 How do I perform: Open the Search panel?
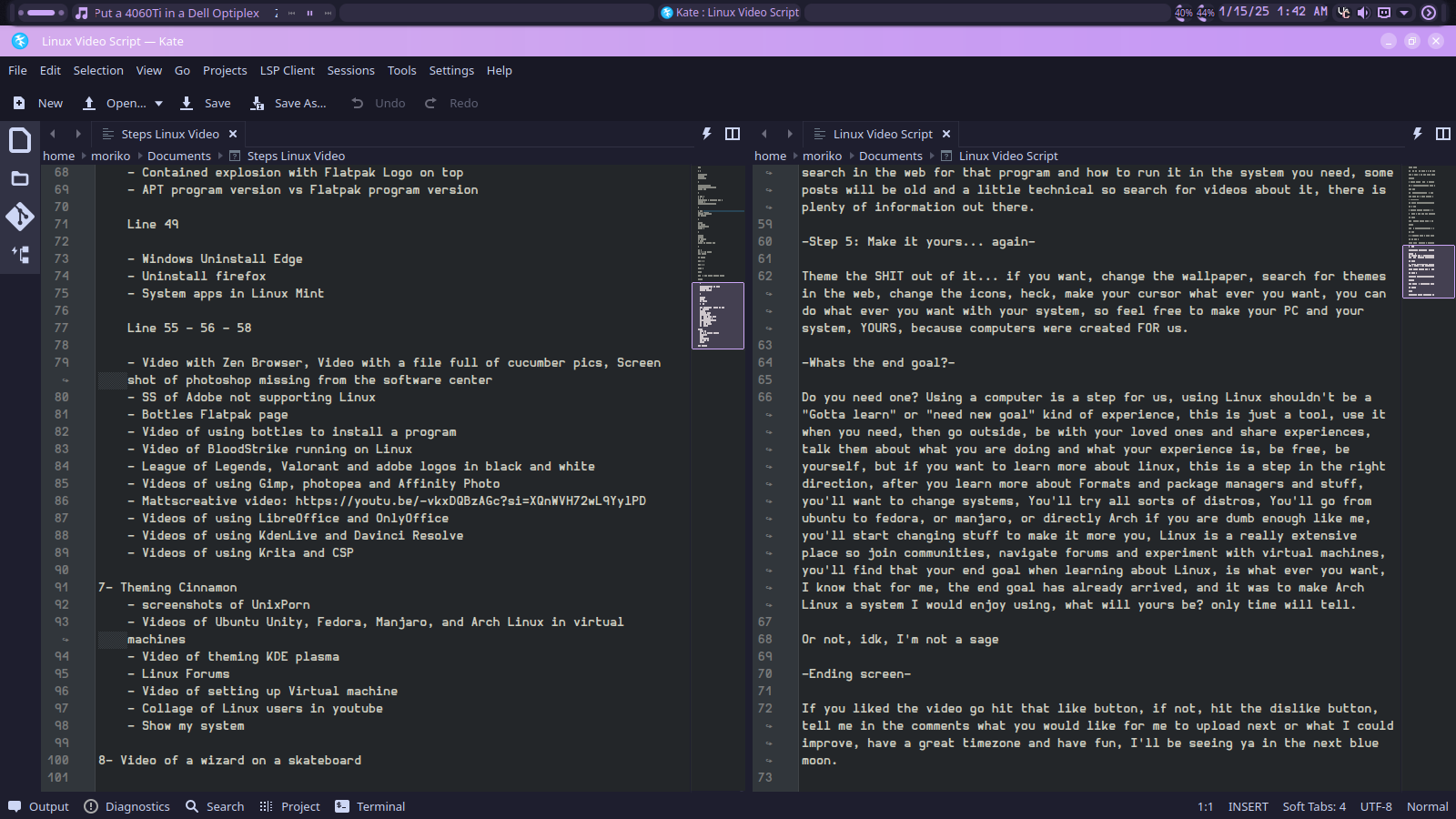[215, 806]
